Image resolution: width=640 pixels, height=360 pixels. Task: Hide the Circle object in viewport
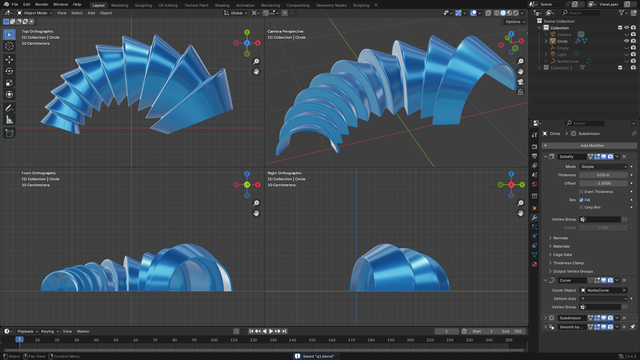pos(627,41)
